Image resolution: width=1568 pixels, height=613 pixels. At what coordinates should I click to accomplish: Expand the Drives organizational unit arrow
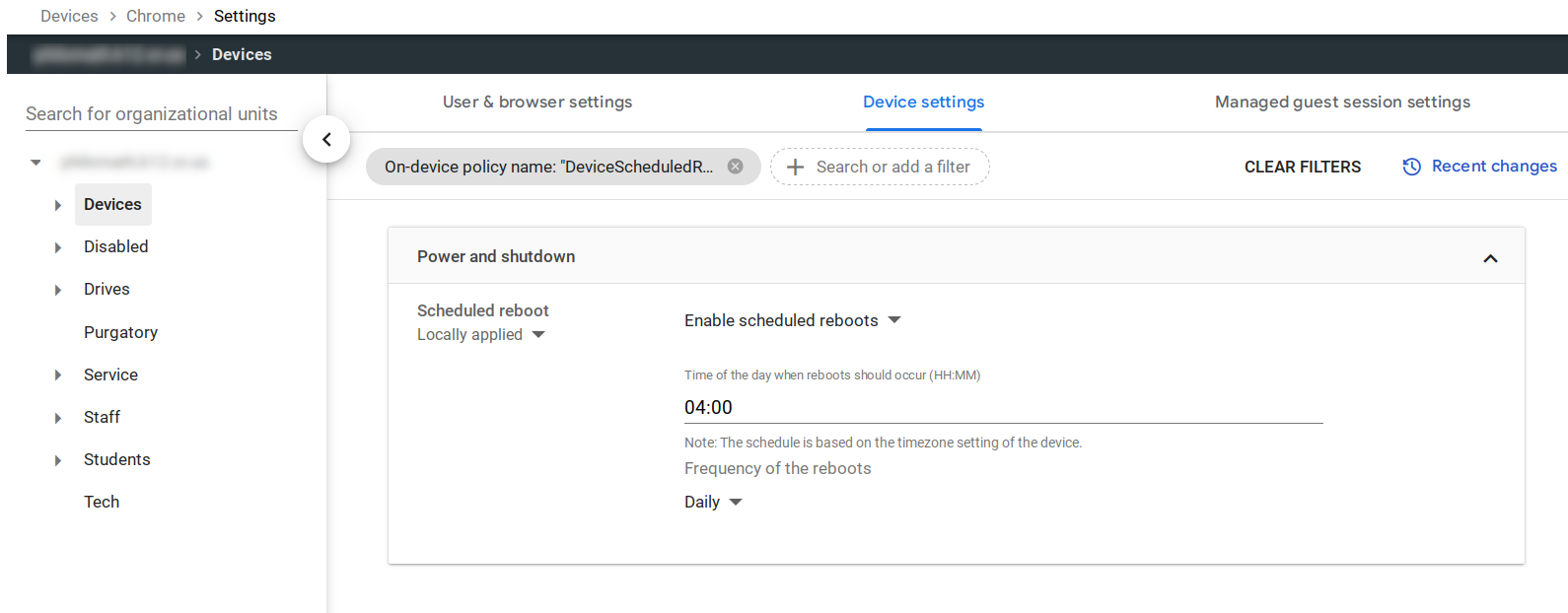[x=58, y=290]
